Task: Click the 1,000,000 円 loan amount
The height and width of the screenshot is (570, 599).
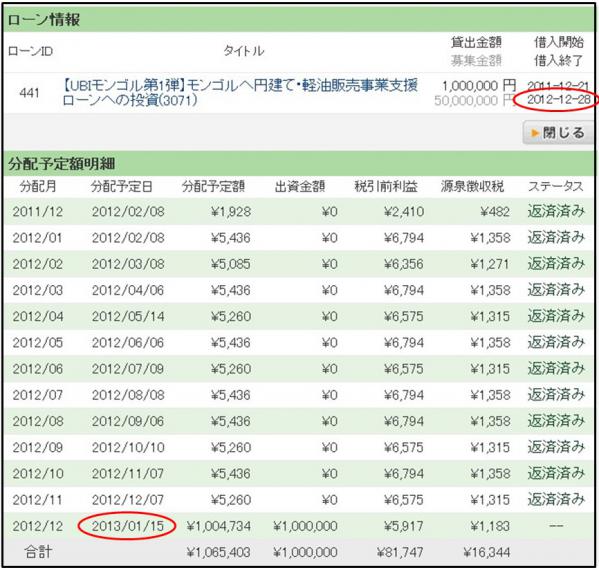Action: (x=479, y=86)
